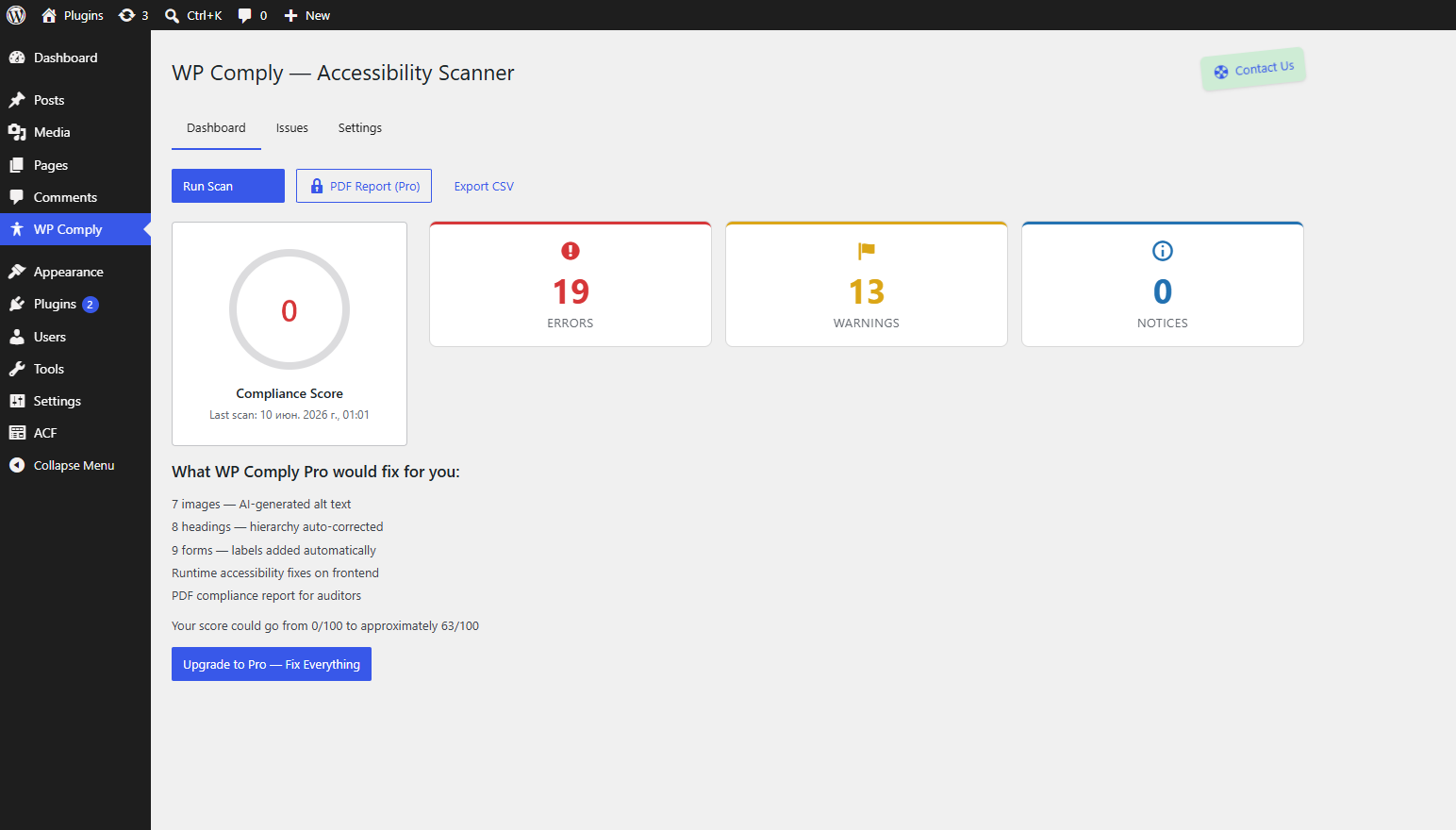The width and height of the screenshot is (1456, 830).
Task: Open ACF in the admin menu
Action: point(75,433)
